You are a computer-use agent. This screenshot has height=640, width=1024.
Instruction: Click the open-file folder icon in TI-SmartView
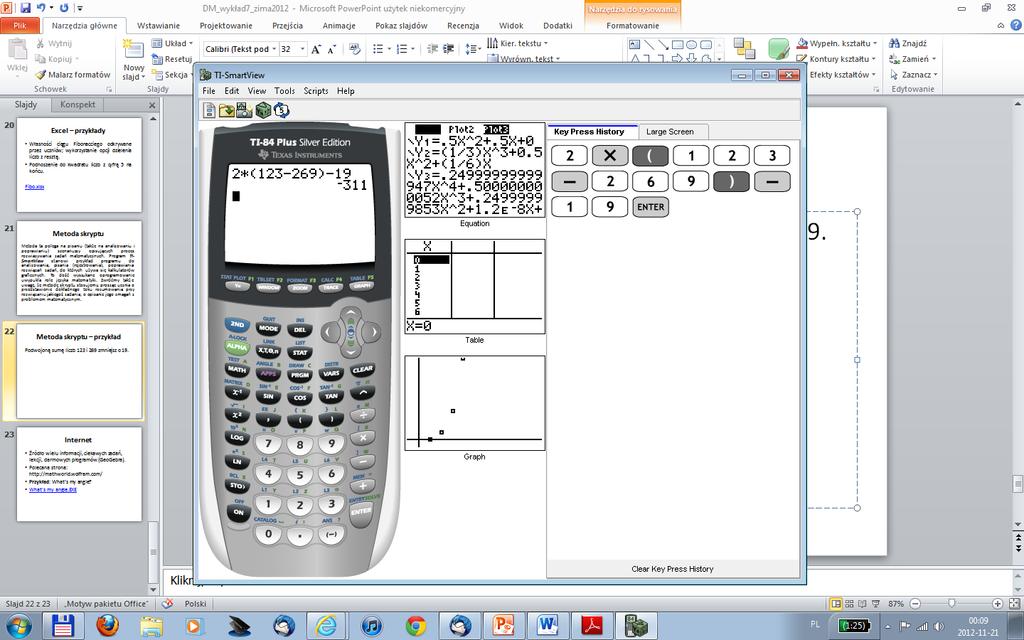click(x=227, y=110)
